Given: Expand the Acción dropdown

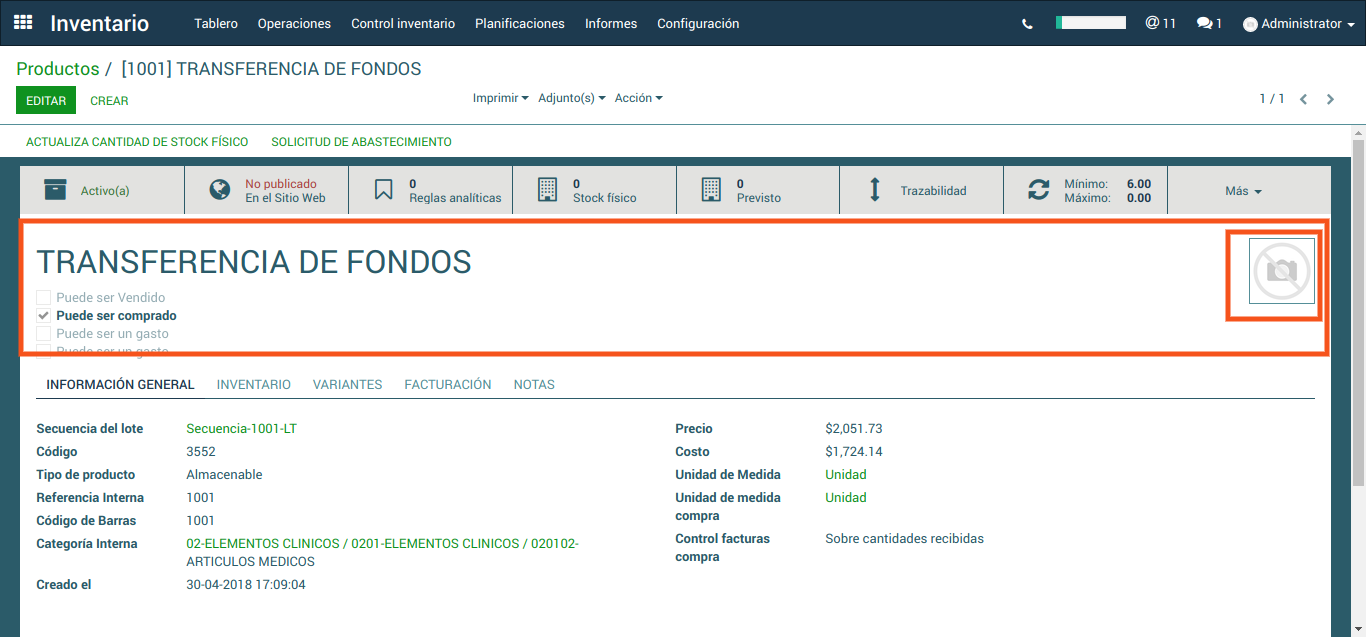Looking at the screenshot, I should click(638, 98).
